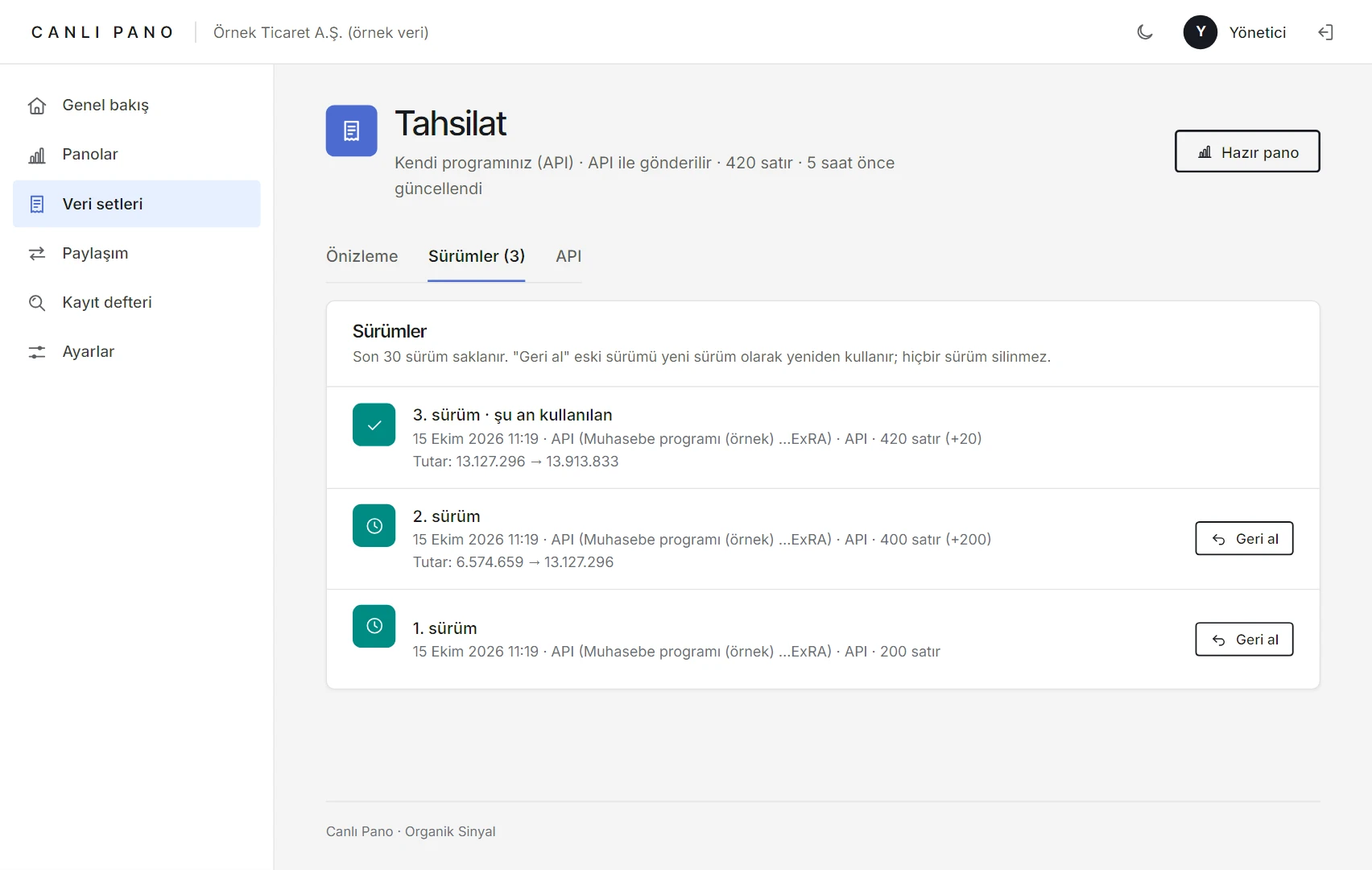
Task: Click the Genel bakış home icon
Action: click(37, 106)
